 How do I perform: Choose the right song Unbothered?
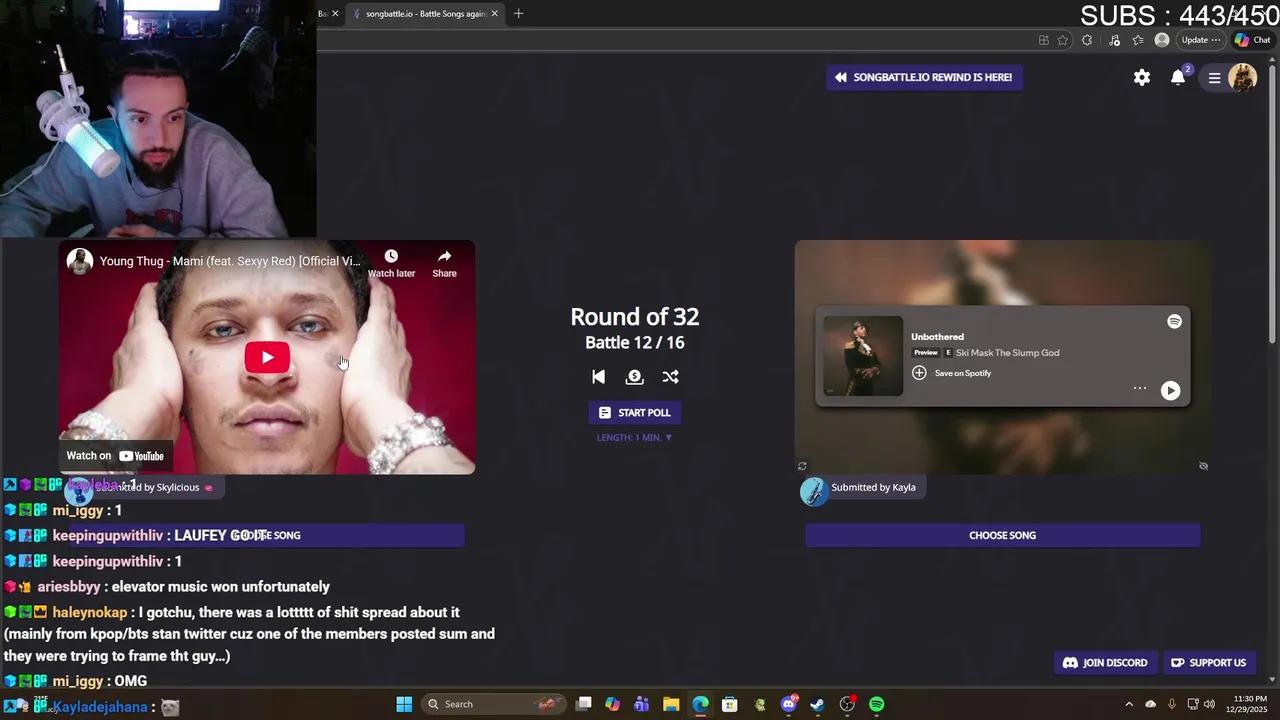pos(1002,535)
